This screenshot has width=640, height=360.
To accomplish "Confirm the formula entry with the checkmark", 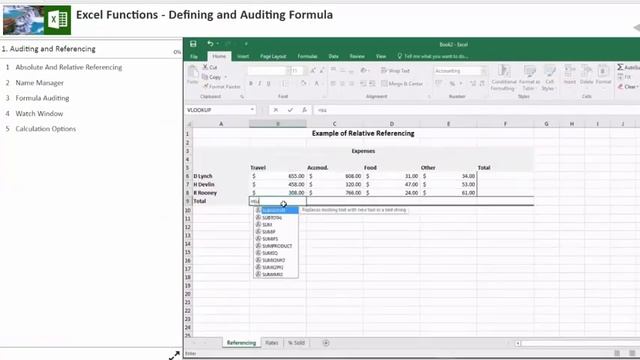I will [290, 110].
